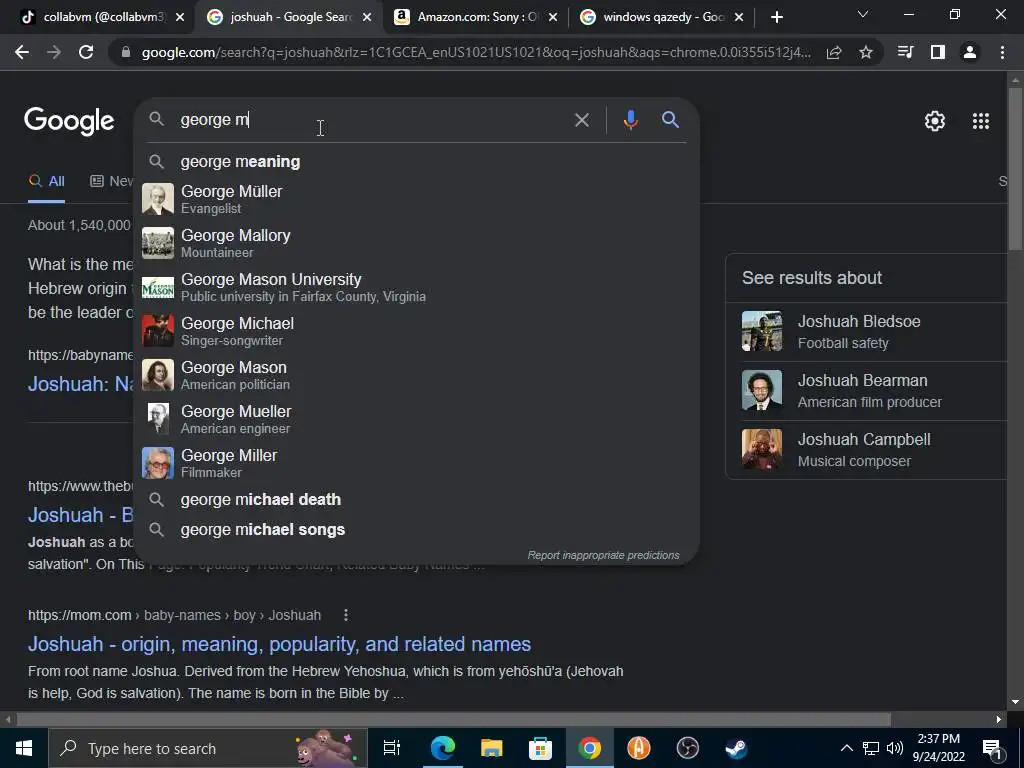The height and width of the screenshot is (768, 1024).
Task: Show hidden system tray icons
Action: pyautogui.click(x=846, y=748)
